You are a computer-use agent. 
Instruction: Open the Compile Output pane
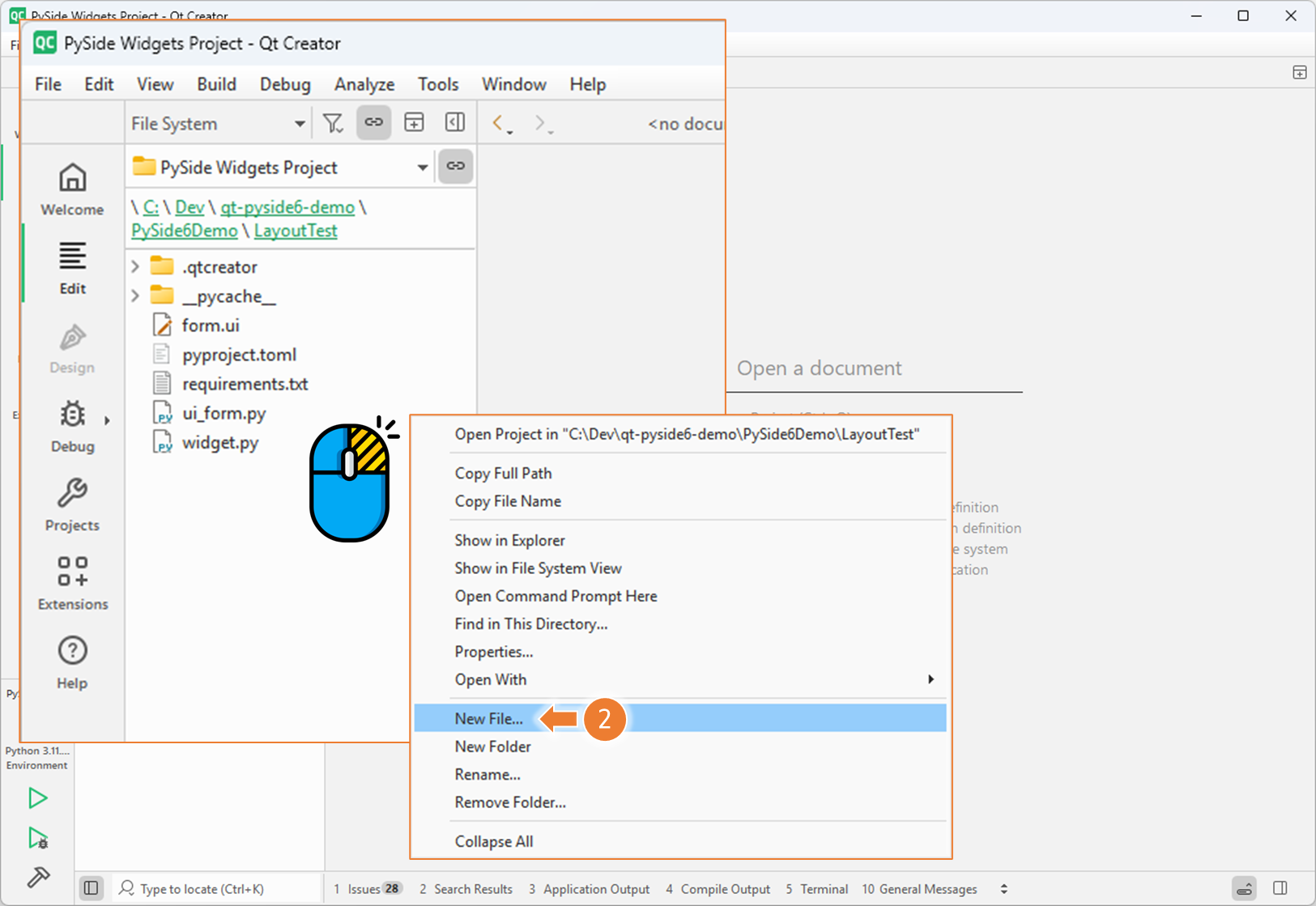718,888
